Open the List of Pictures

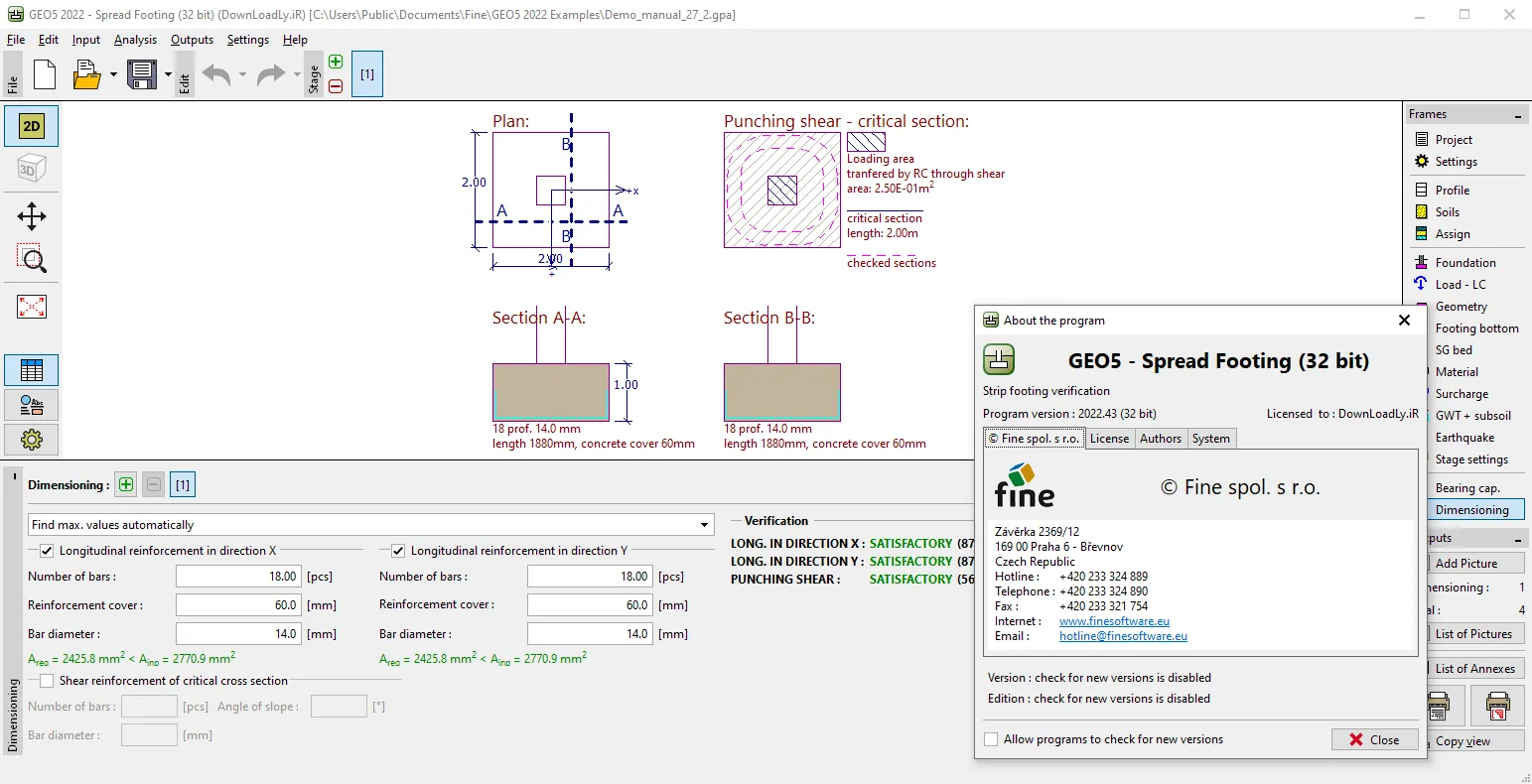[1473, 634]
